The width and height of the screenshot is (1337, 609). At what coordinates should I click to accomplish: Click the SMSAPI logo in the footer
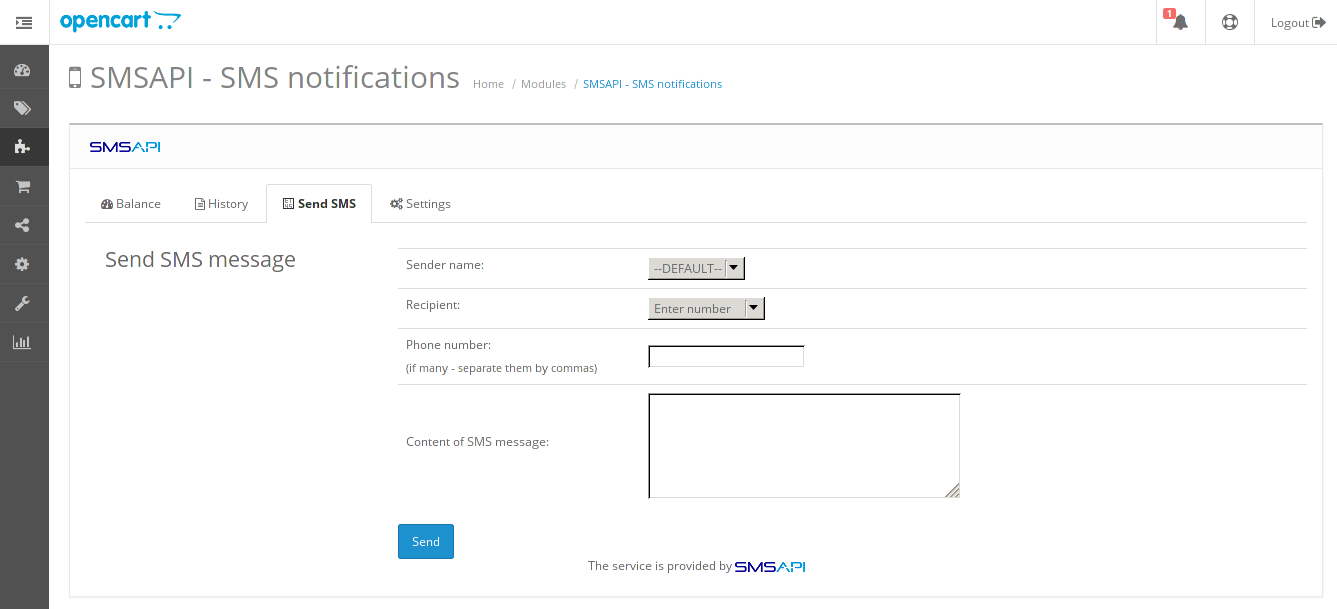click(x=770, y=566)
